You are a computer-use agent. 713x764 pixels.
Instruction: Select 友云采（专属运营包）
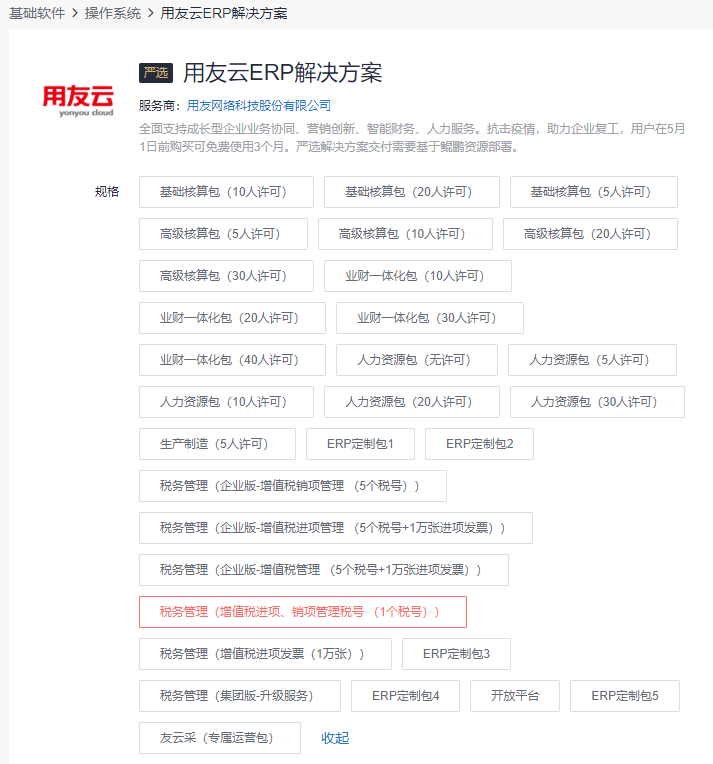[x=220, y=738]
